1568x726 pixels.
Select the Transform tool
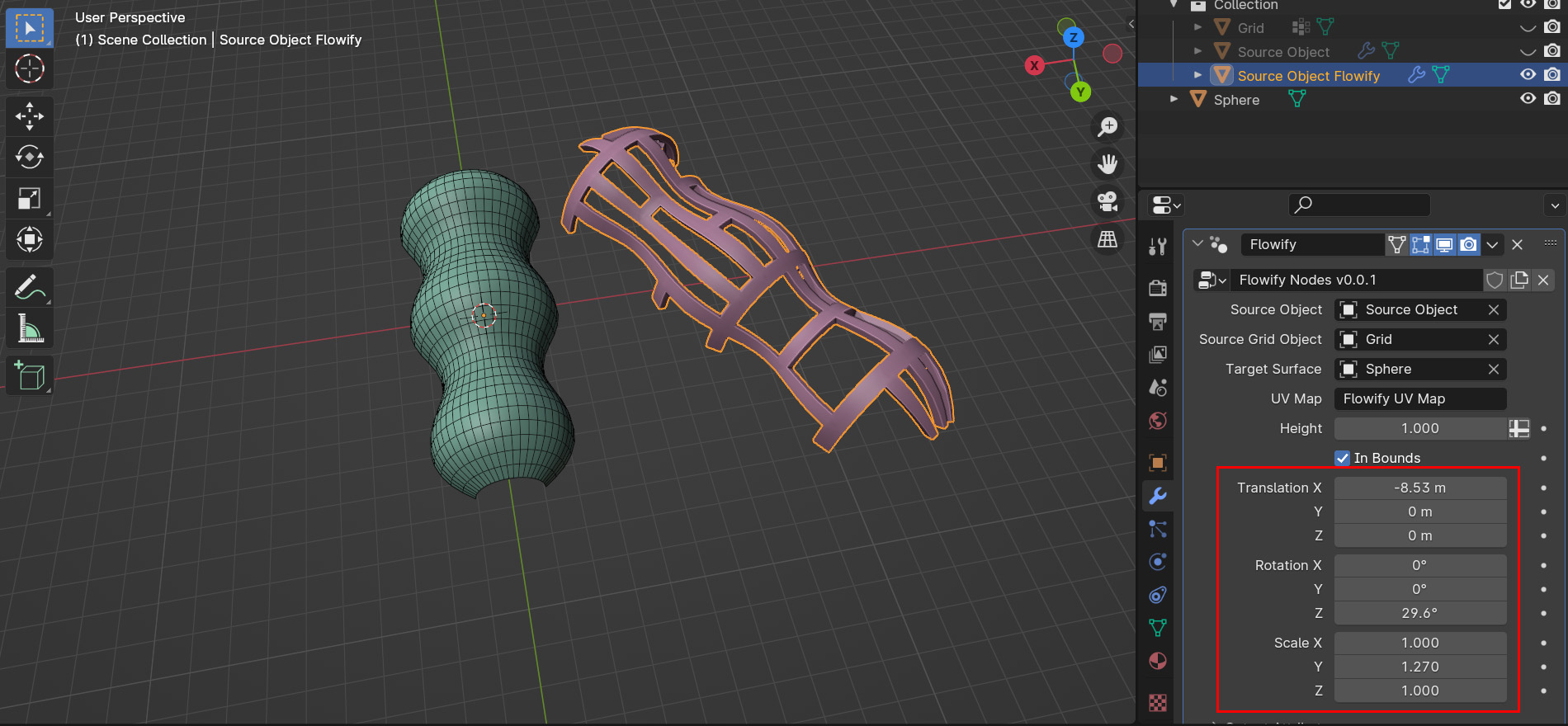[30, 240]
